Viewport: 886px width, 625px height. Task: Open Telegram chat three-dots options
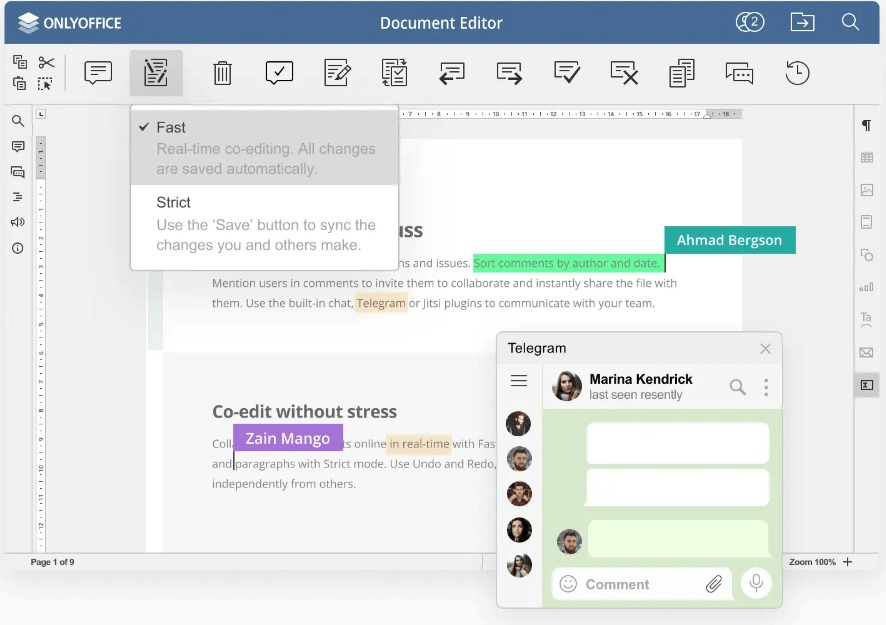click(766, 387)
